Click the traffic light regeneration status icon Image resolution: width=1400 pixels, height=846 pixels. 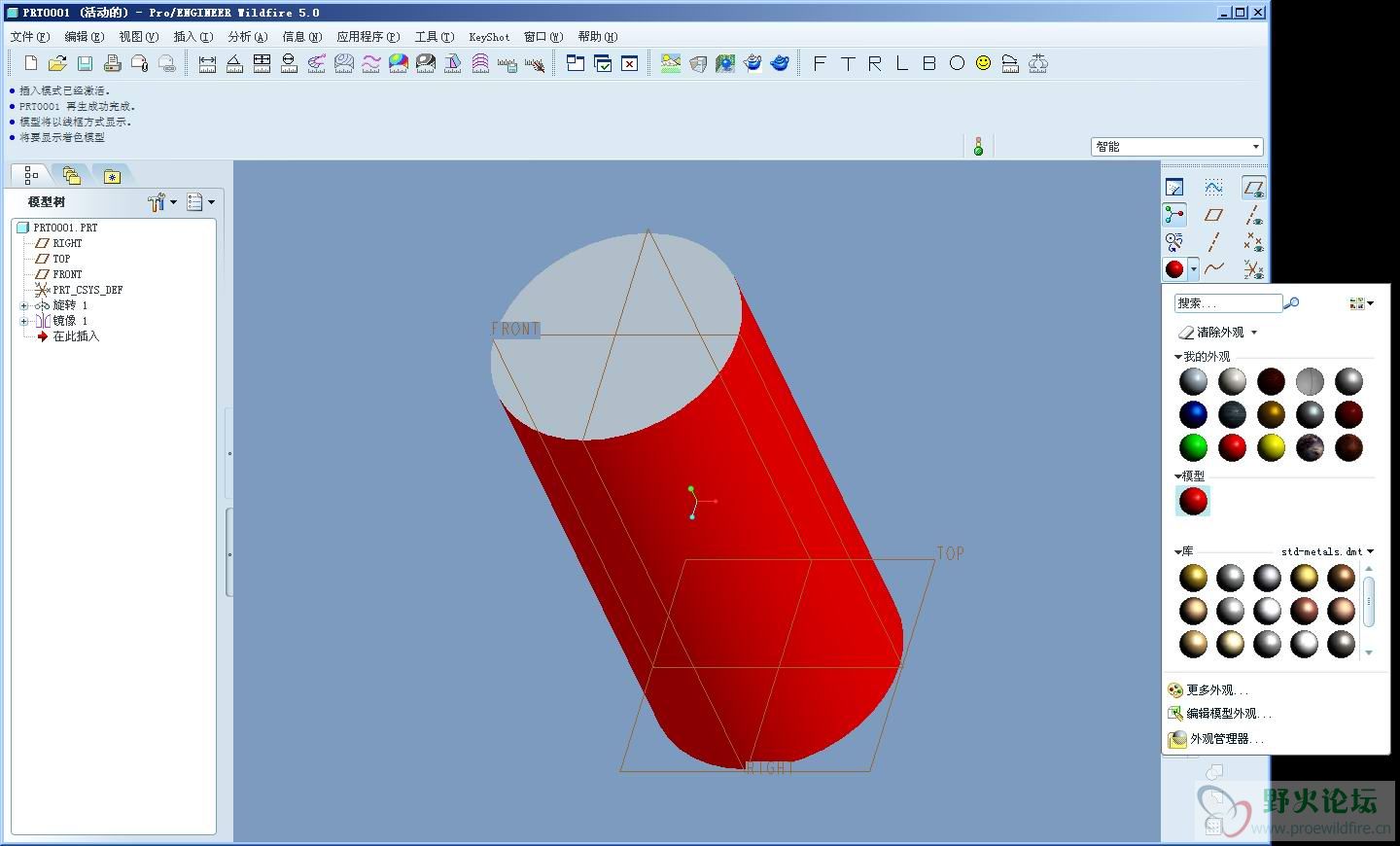(x=978, y=147)
